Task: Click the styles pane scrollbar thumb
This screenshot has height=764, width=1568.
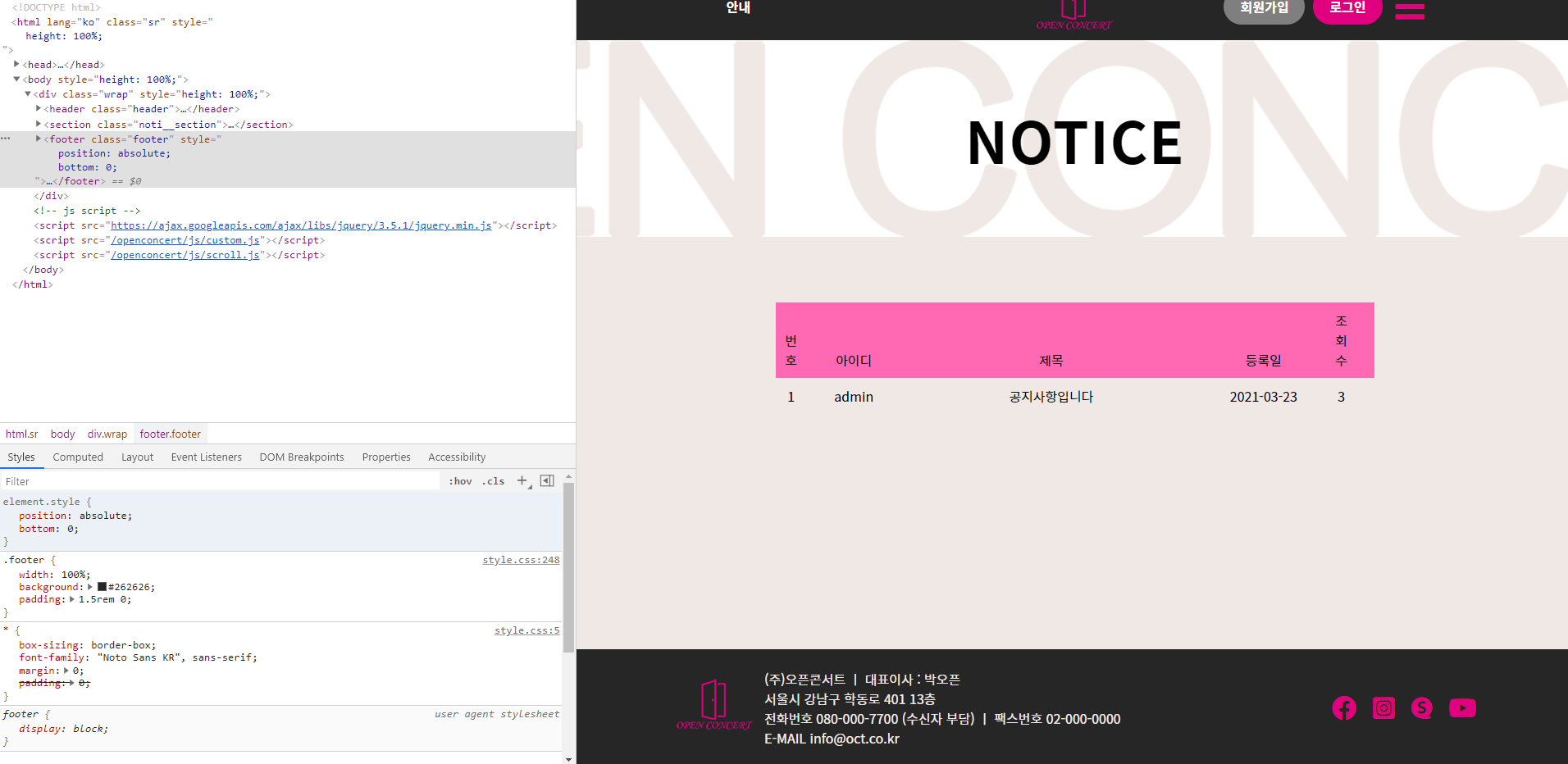Action: (x=568, y=567)
